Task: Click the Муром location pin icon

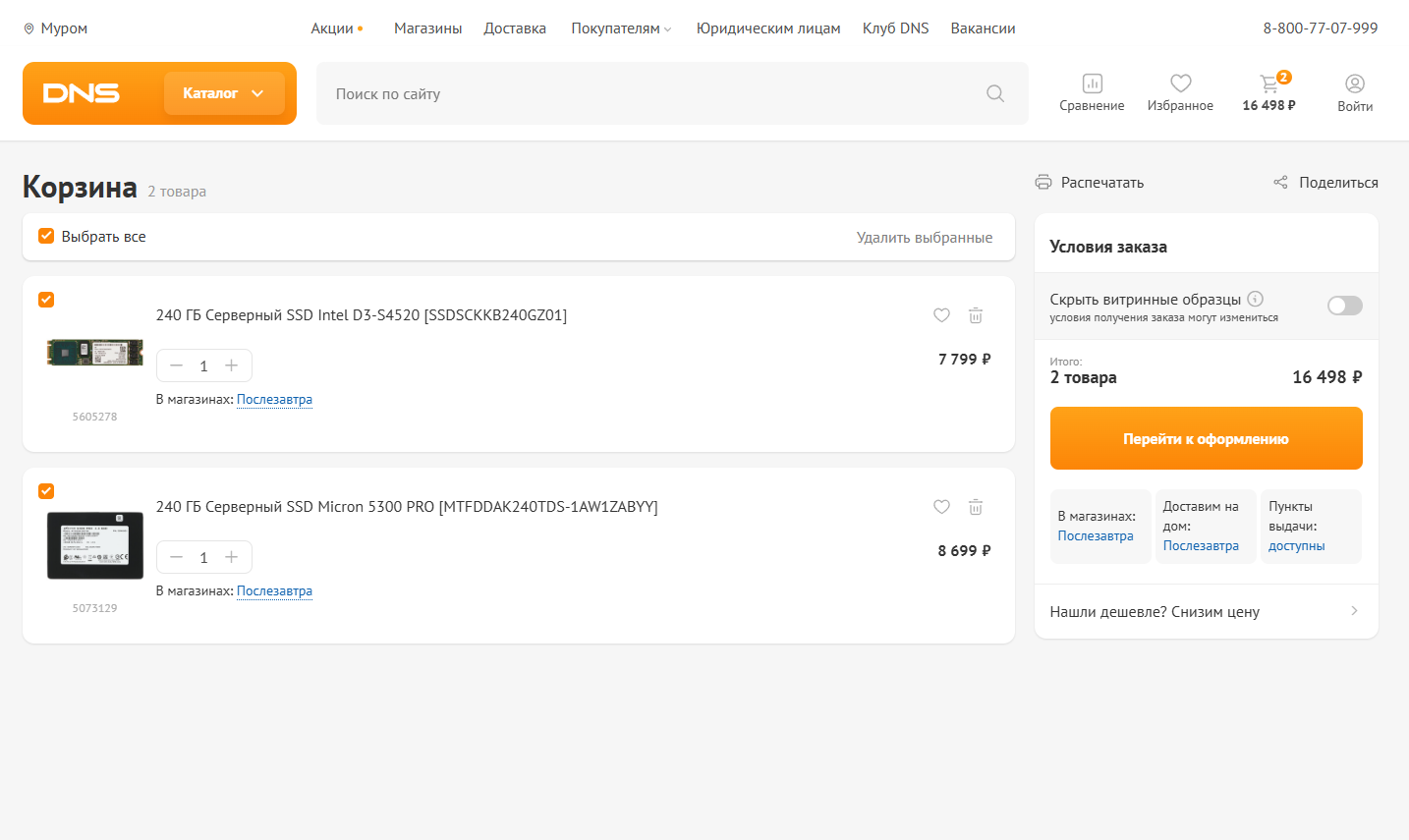Action: [28, 28]
